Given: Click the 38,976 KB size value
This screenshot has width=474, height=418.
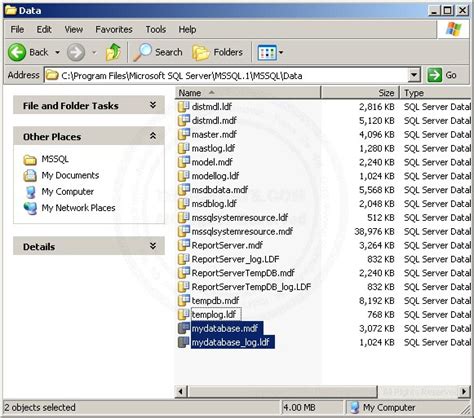Looking at the screenshot, I should click(374, 231).
